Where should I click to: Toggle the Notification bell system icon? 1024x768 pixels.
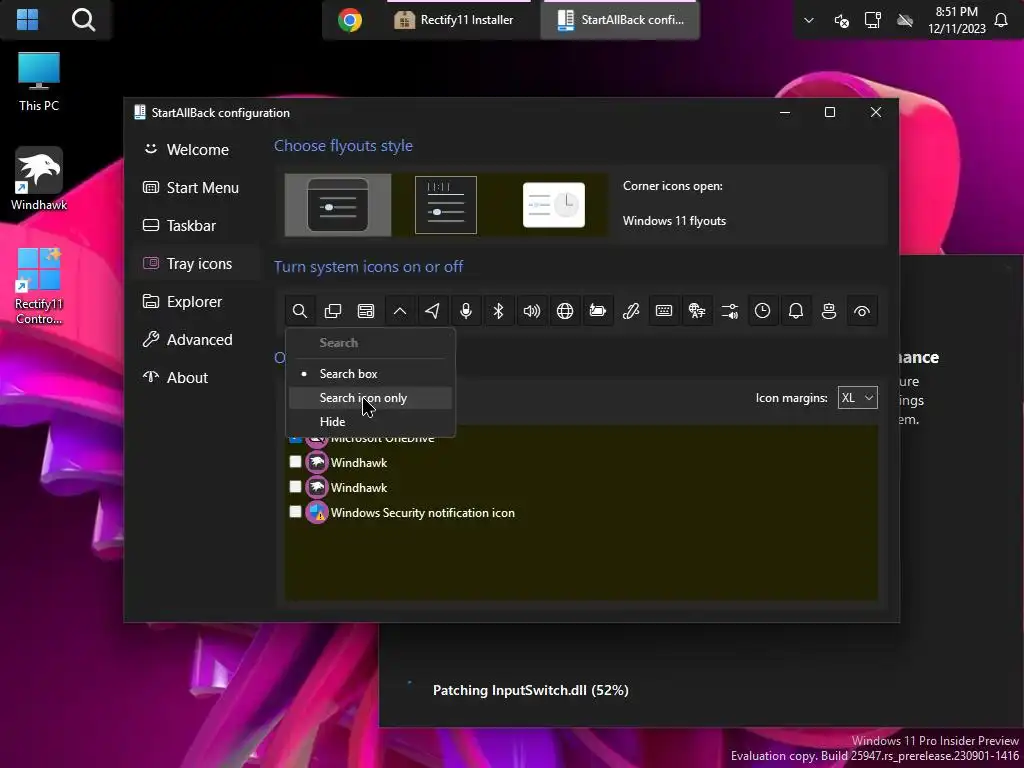click(x=795, y=311)
